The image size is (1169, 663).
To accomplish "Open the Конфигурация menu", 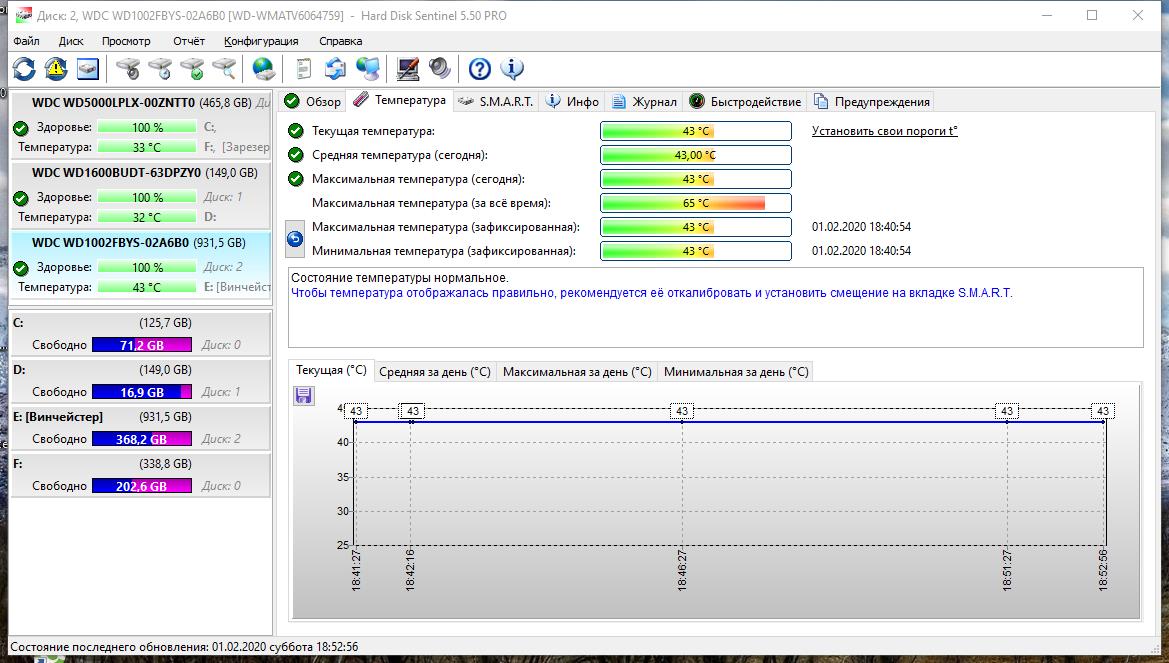I will click(261, 41).
